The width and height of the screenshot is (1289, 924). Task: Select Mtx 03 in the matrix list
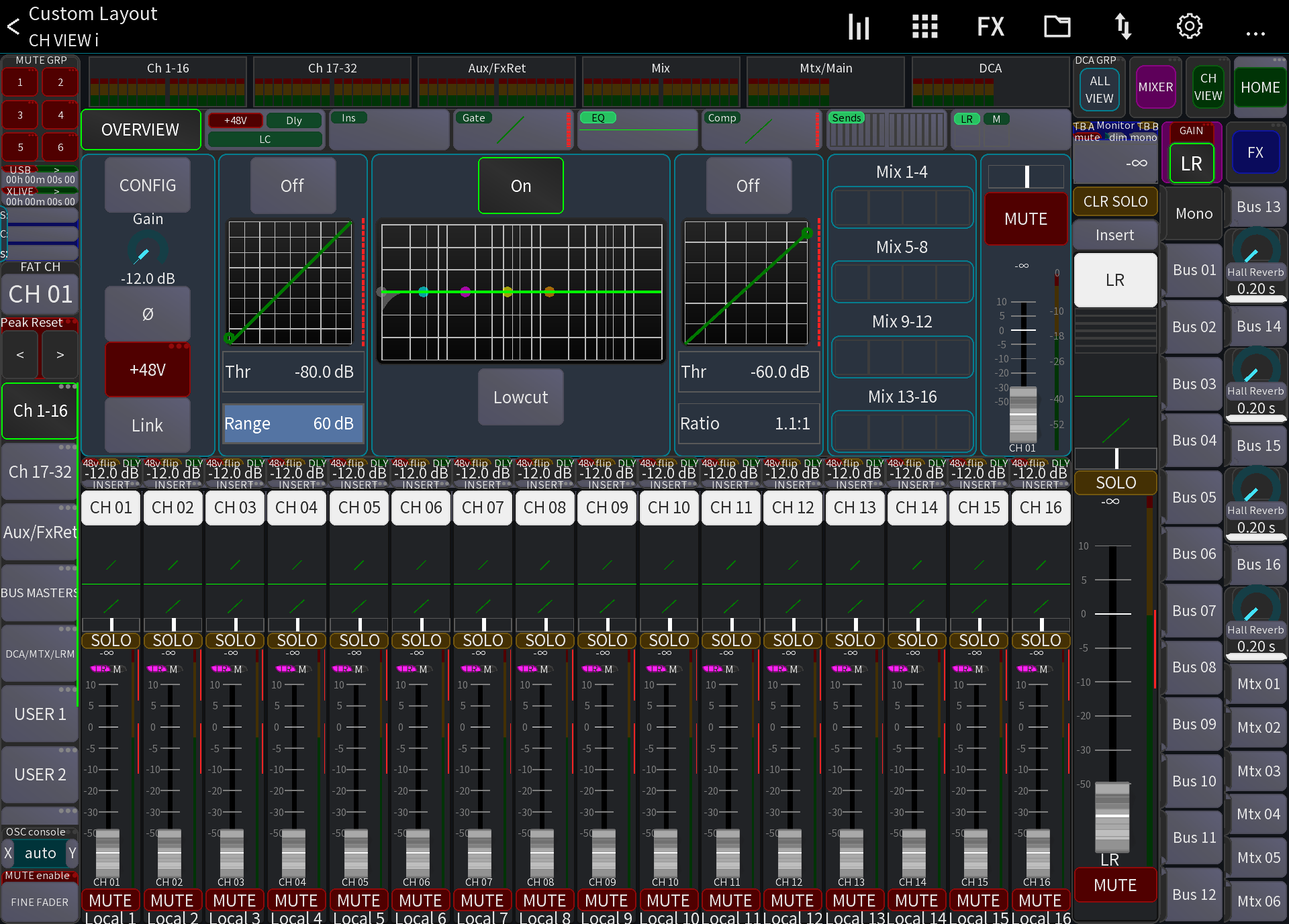[x=1258, y=771]
